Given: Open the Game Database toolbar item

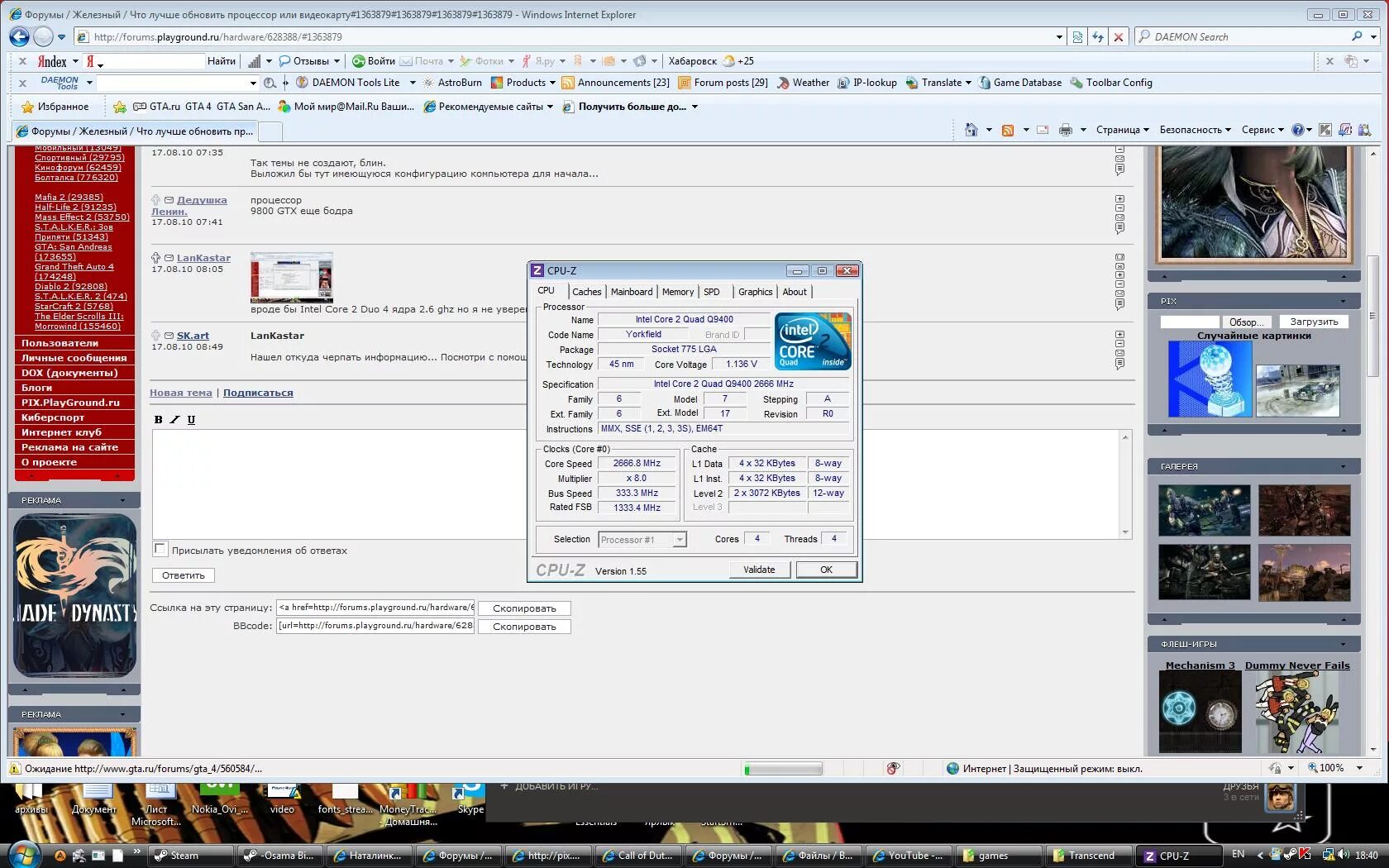Looking at the screenshot, I should coord(1020,83).
